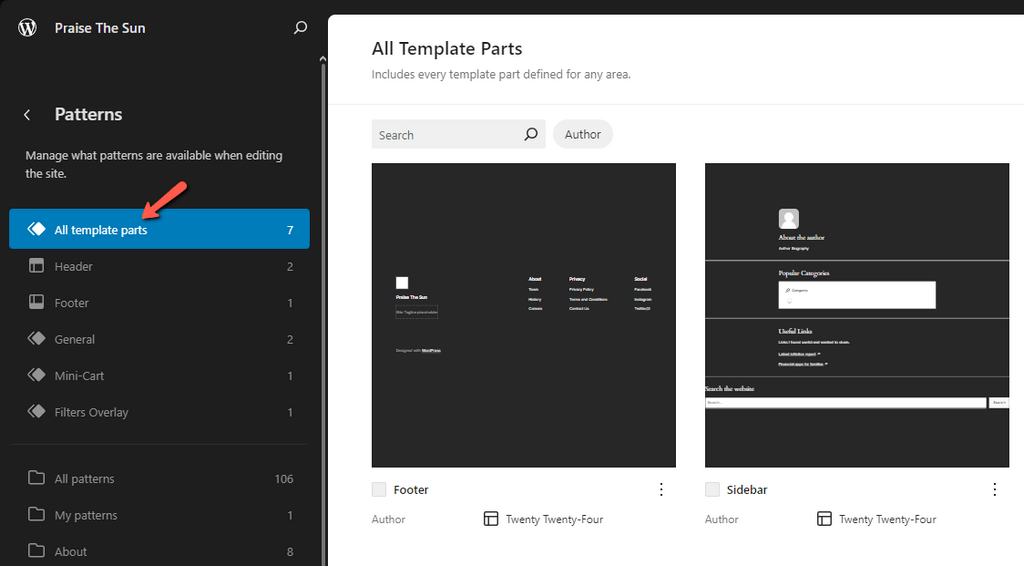Click Twenty Twenty-Four theme icon under Footer
1024x566 pixels.
pyautogui.click(x=491, y=519)
